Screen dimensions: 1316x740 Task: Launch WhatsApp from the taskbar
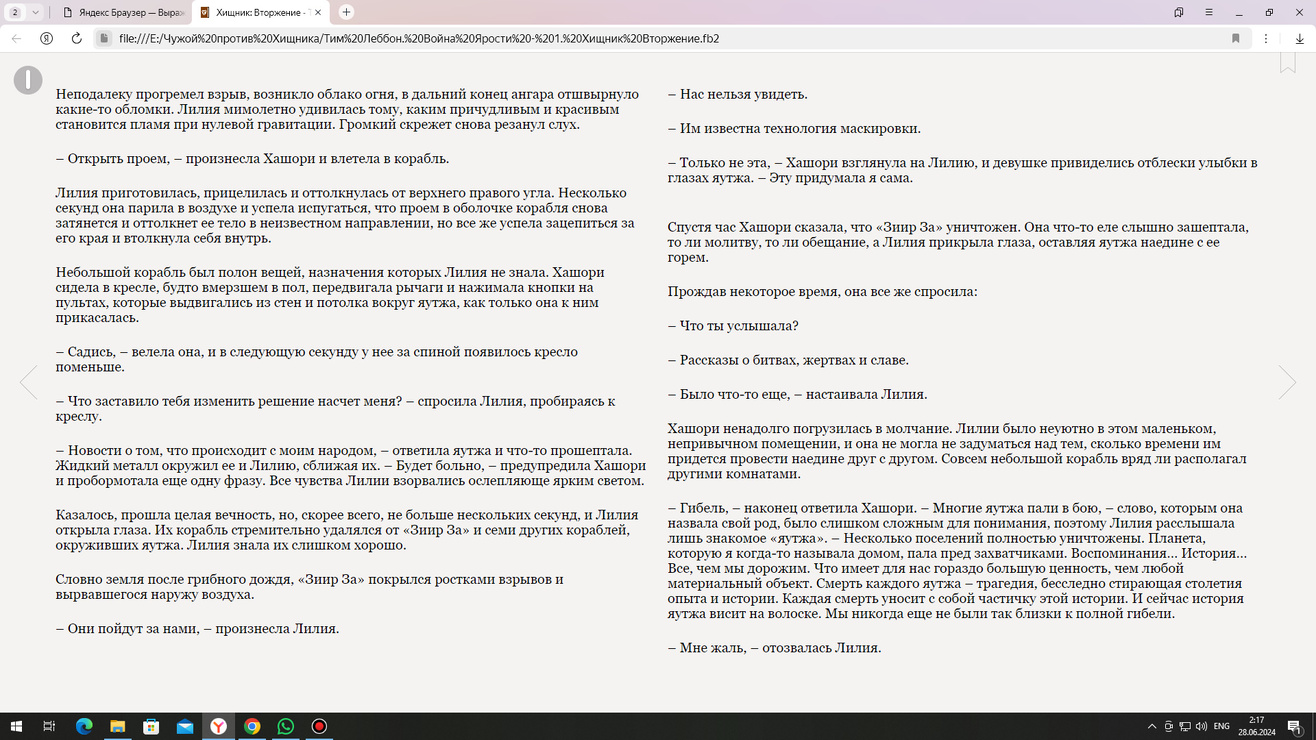(286, 726)
